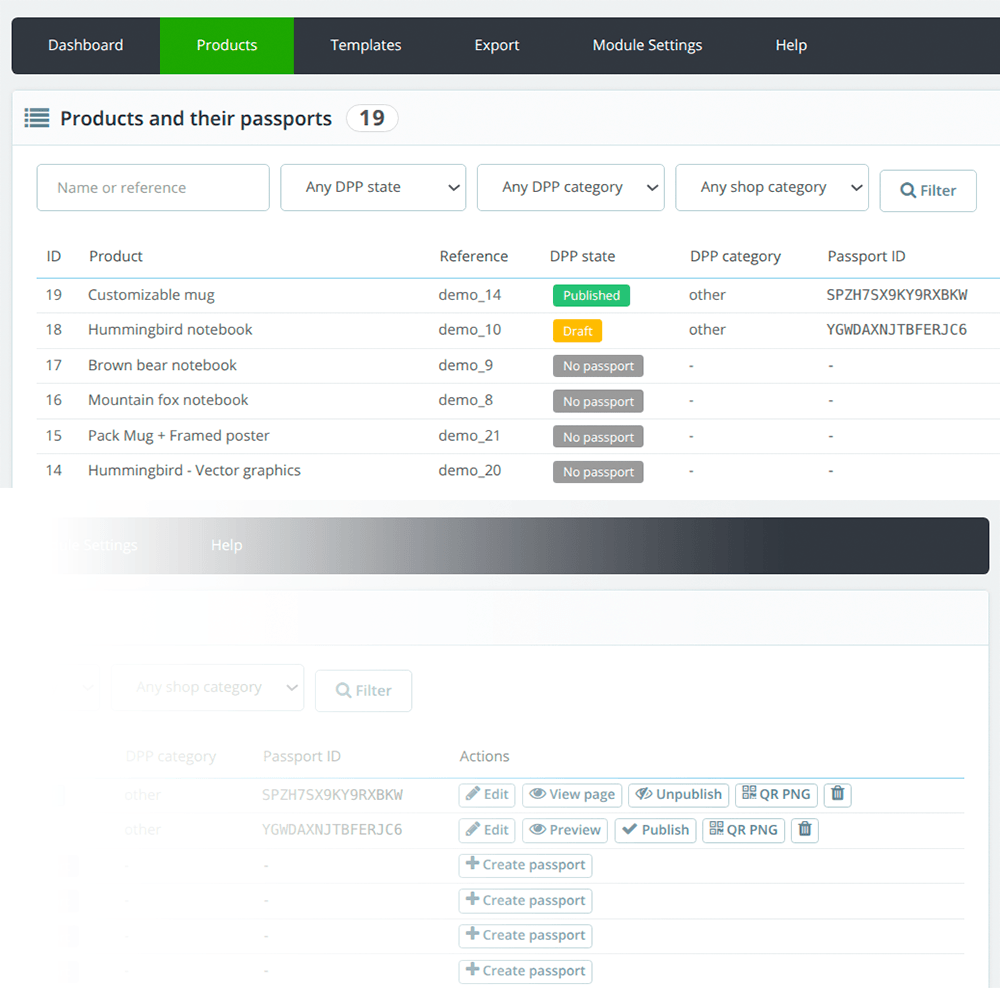Go to Module Settings tab
The height and width of the screenshot is (1000, 1000).
pyautogui.click(x=647, y=45)
